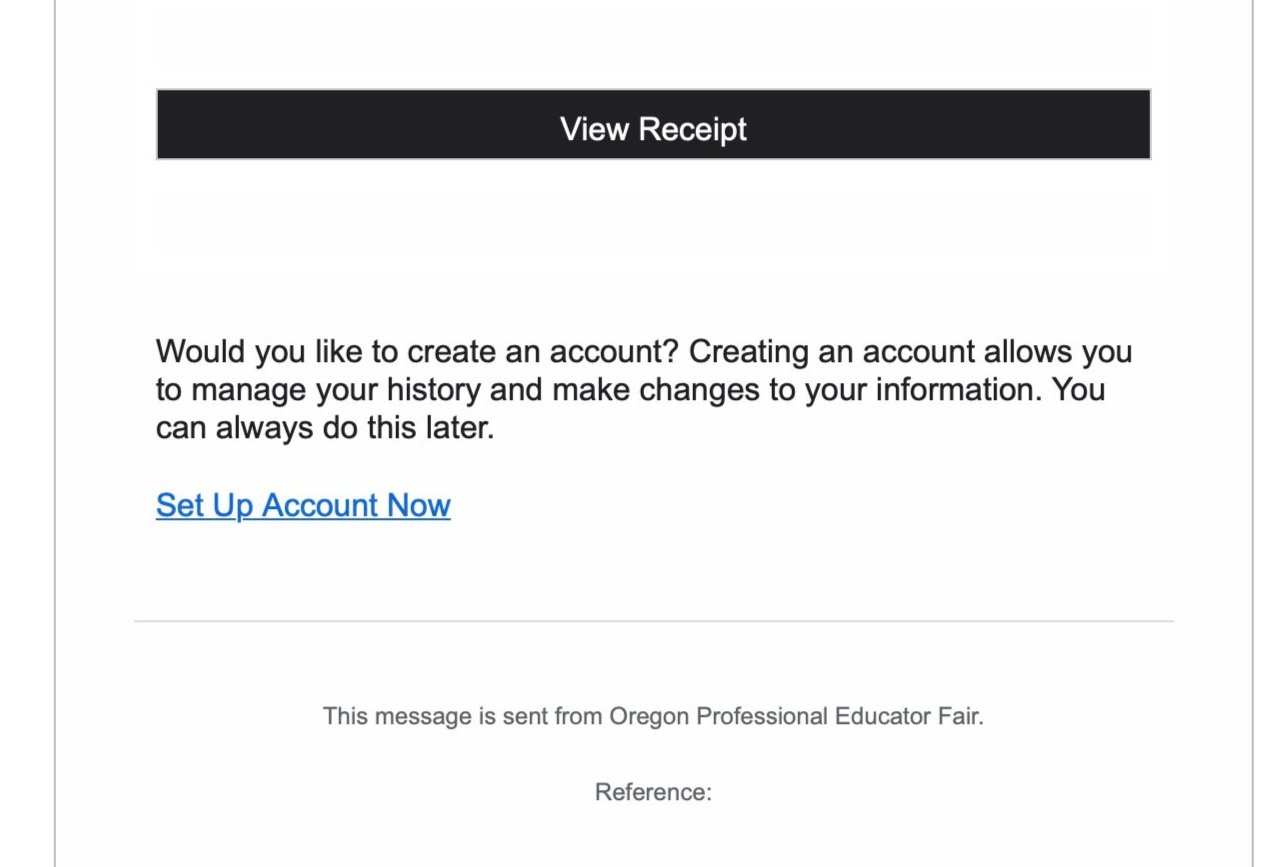Select the "can always do this later" line
Viewport: 1276px width, 867px height.
325,428
